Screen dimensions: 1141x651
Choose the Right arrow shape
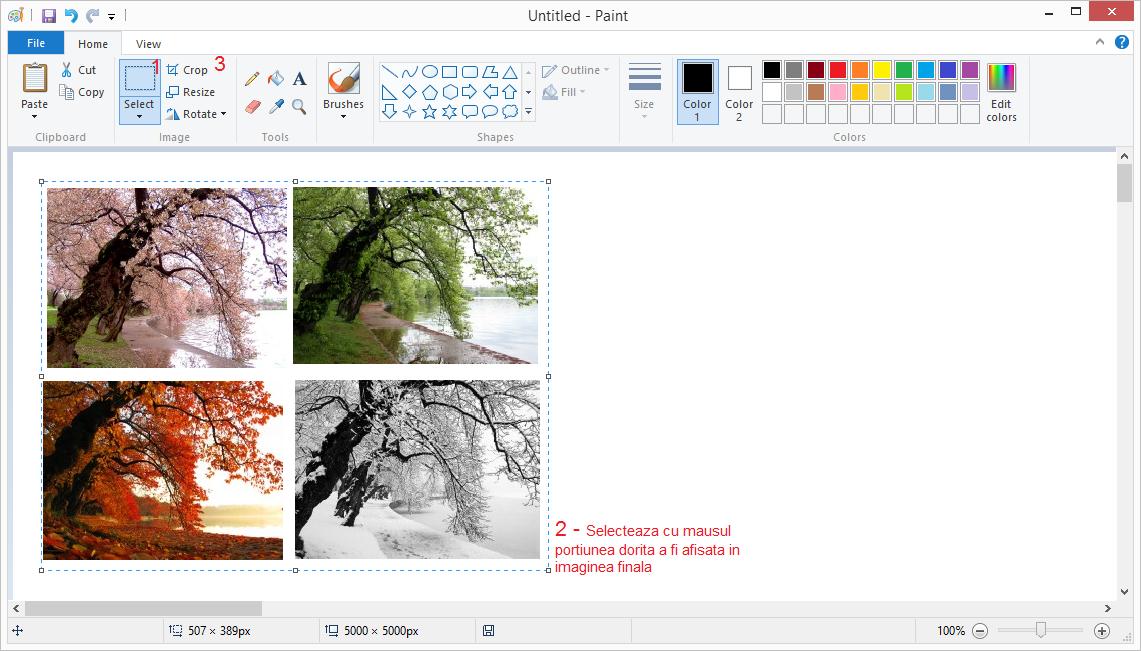[x=470, y=92]
